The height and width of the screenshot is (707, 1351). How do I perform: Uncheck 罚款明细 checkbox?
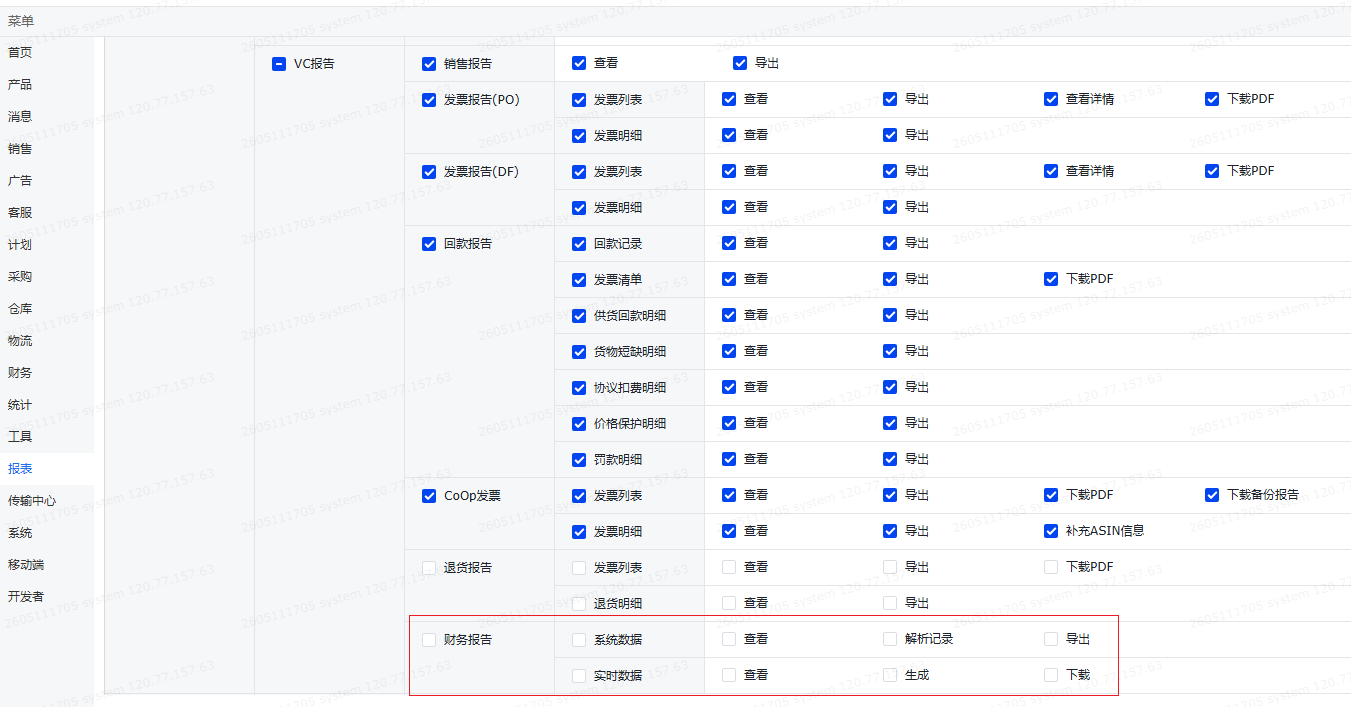(579, 459)
